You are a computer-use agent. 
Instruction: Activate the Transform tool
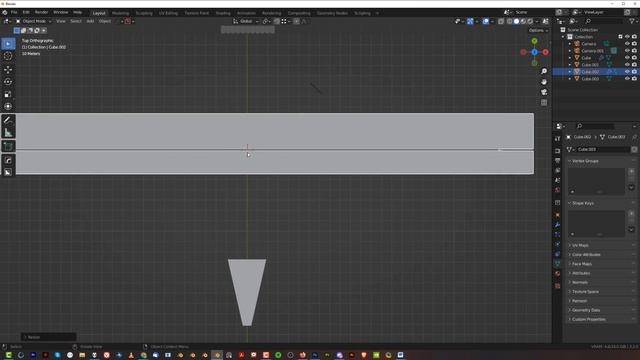click(8, 107)
